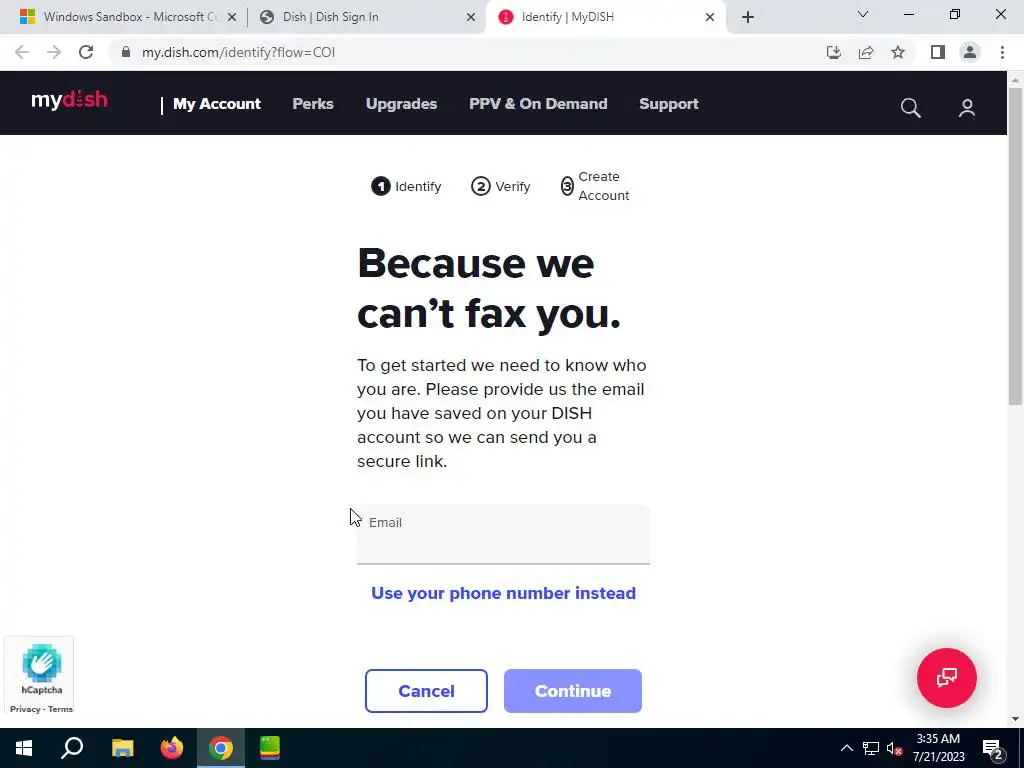The width and height of the screenshot is (1024, 768).
Task: Open Chrome side panel icon
Action: tap(937, 52)
